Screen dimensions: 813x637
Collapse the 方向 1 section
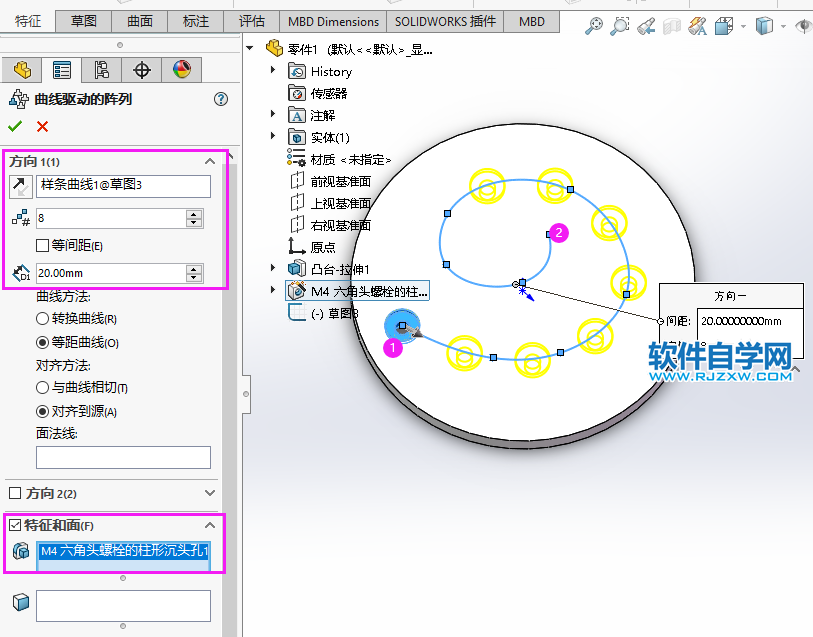pyautogui.click(x=209, y=160)
